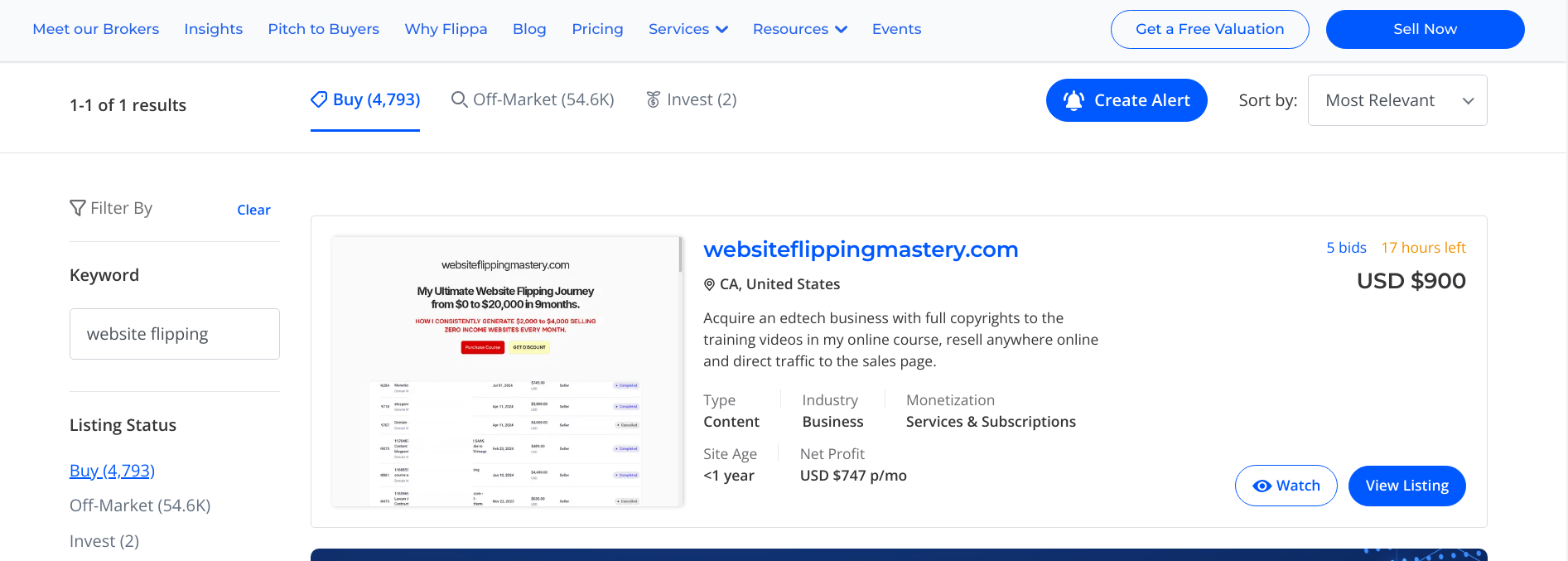
Task: Open the Most Relevant sort dropdown
Action: click(1397, 100)
